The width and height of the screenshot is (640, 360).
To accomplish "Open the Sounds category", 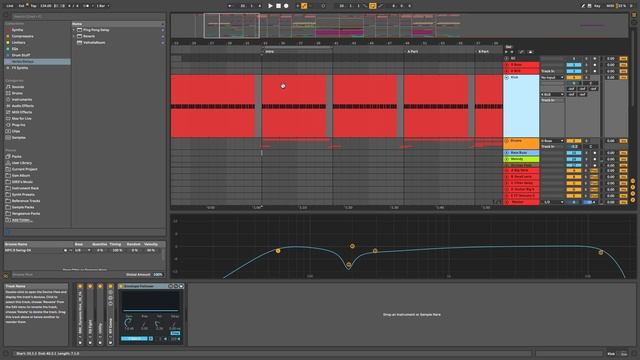I will (18, 87).
